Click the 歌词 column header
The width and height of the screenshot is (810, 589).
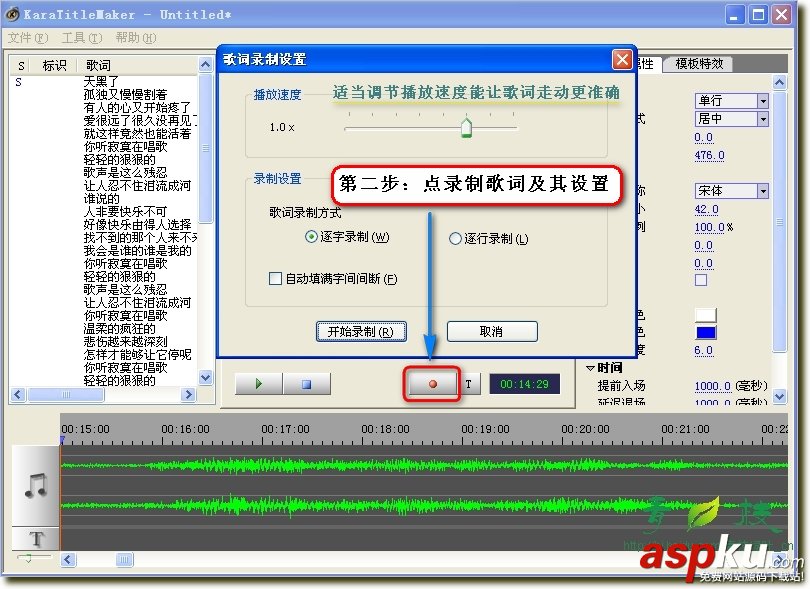tap(98, 66)
